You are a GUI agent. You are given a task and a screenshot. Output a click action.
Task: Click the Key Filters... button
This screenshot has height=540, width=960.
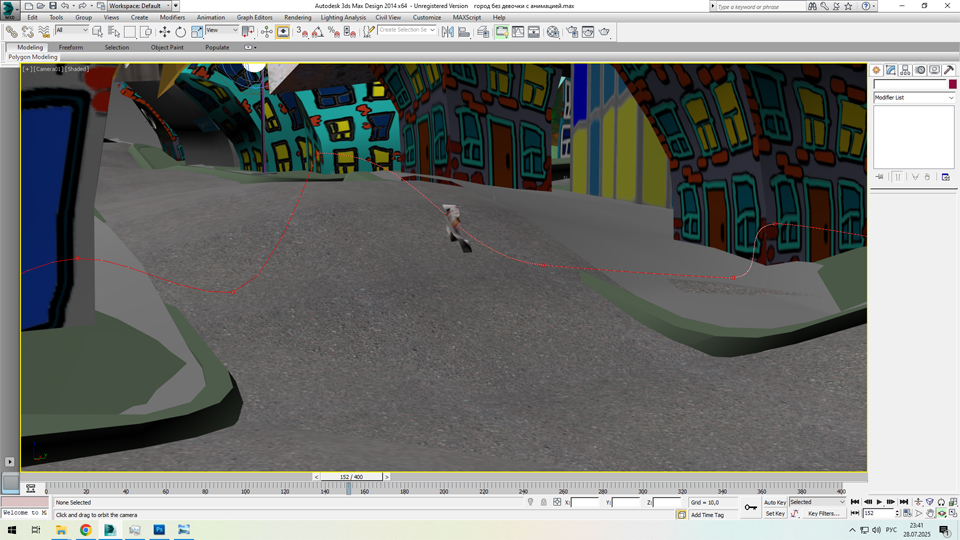(x=823, y=513)
